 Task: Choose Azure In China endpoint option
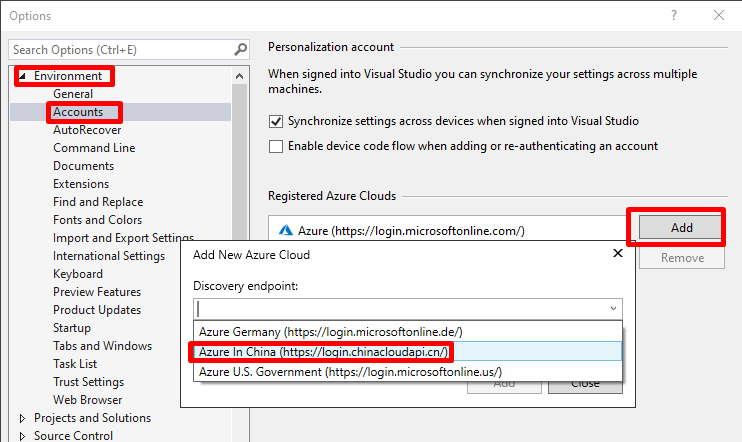pyautogui.click(x=407, y=352)
